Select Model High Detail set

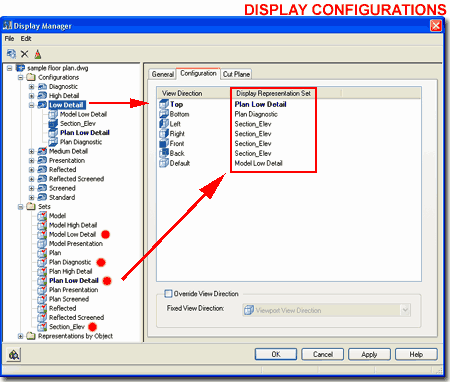73,225
